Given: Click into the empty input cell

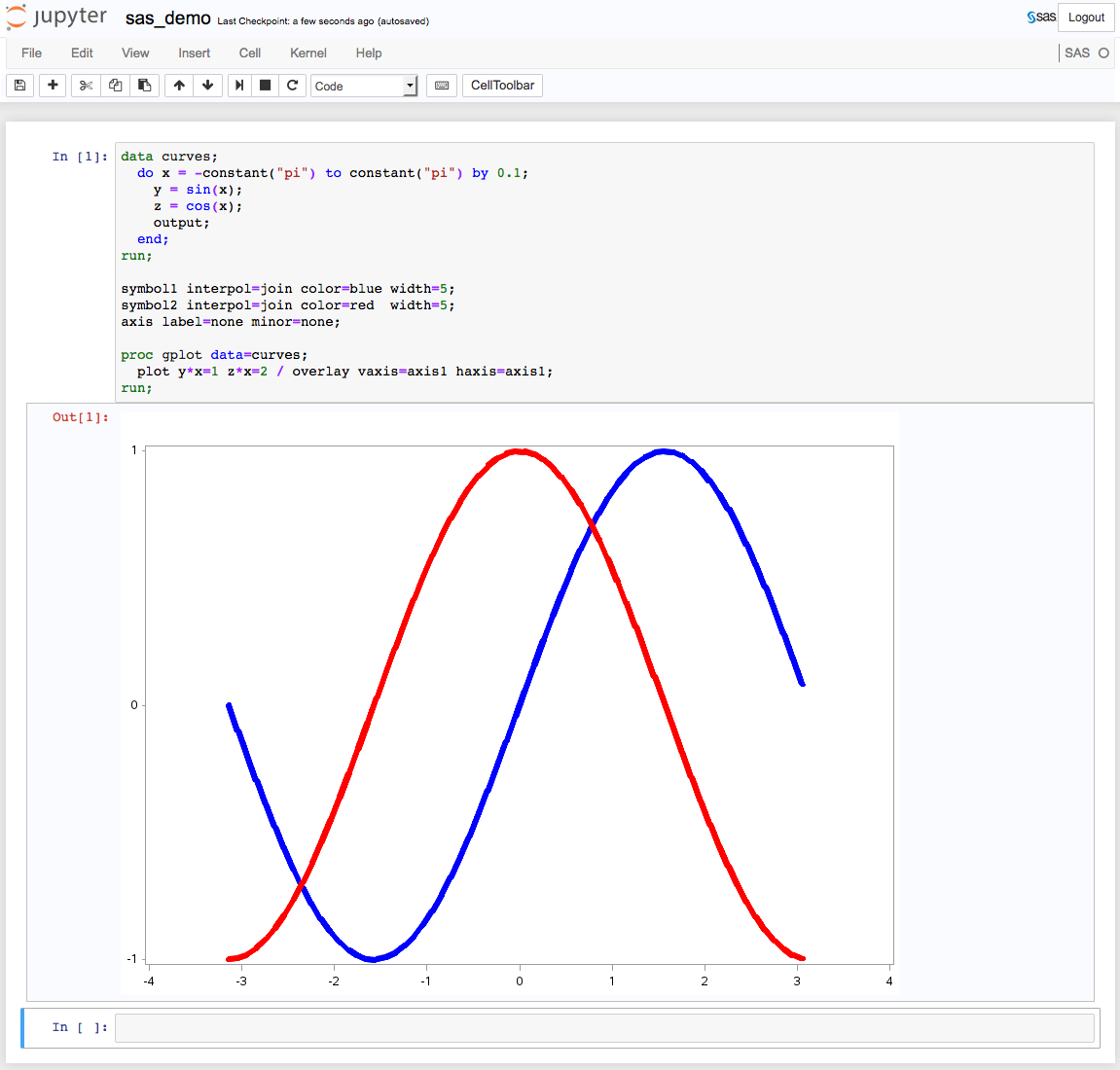Looking at the screenshot, I should (x=603, y=1028).
